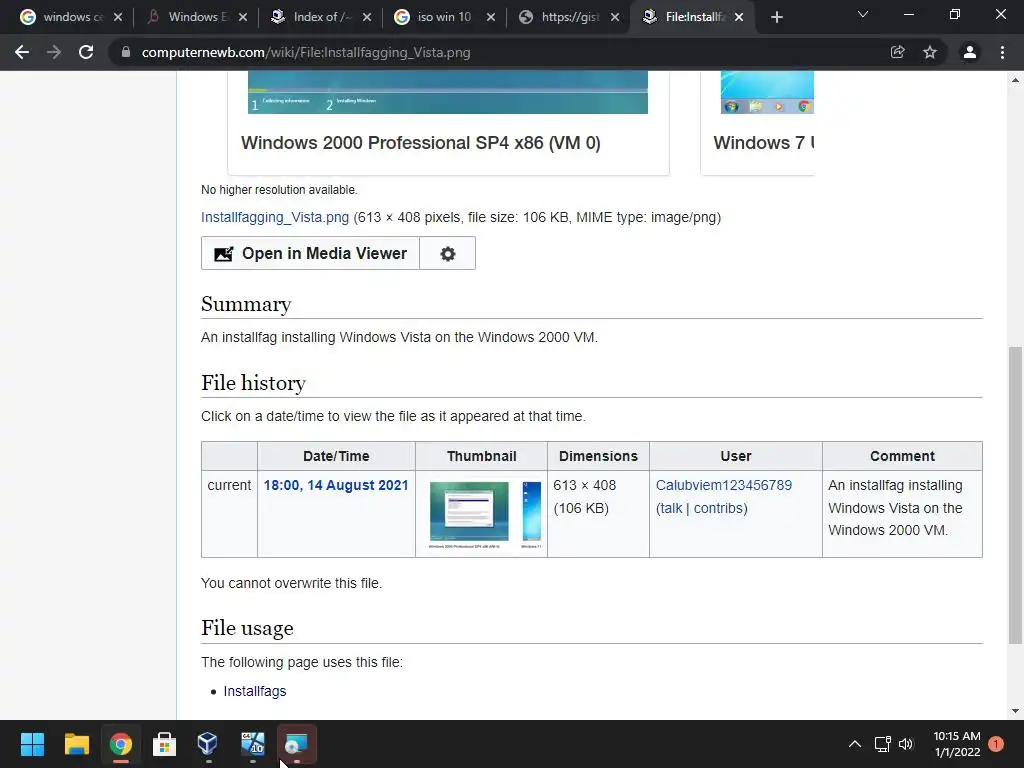
Task: Click the Windows 2000 VM preview image
Action: (448, 92)
